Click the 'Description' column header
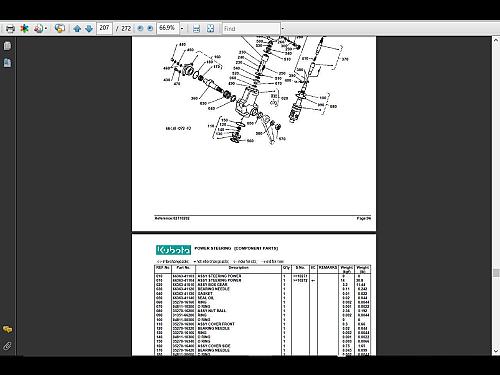500x375 pixels. pos(238,268)
